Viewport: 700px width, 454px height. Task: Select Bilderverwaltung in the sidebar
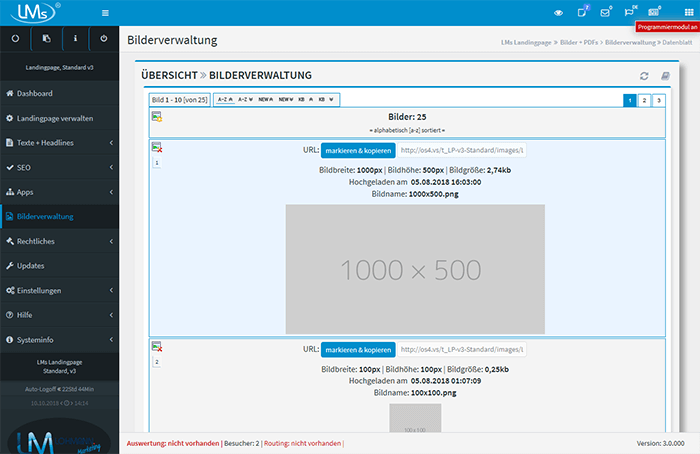tap(59, 217)
